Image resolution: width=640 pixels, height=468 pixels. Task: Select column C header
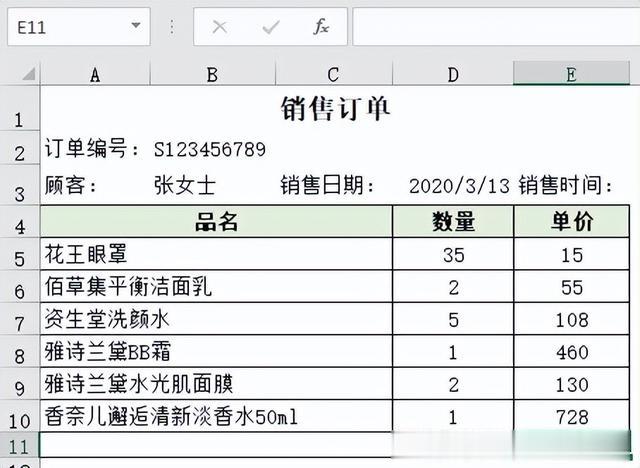pyautogui.click(x=333, y=74)
